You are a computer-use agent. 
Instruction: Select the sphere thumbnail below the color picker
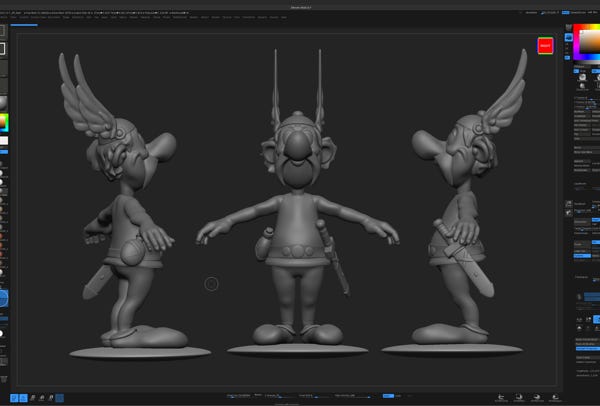[x=582, y=77]
